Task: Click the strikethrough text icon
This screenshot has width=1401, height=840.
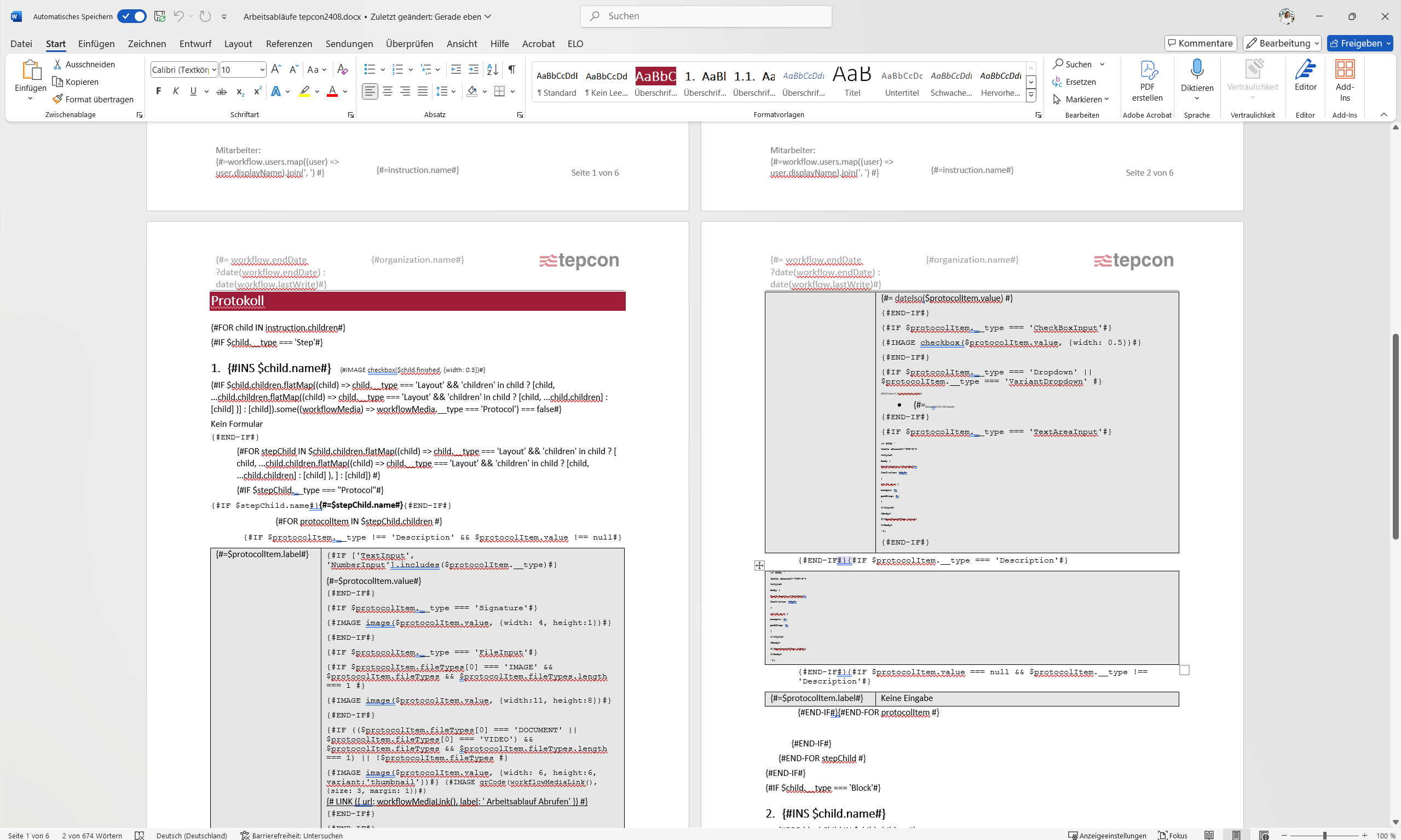Action: [222, 91]
